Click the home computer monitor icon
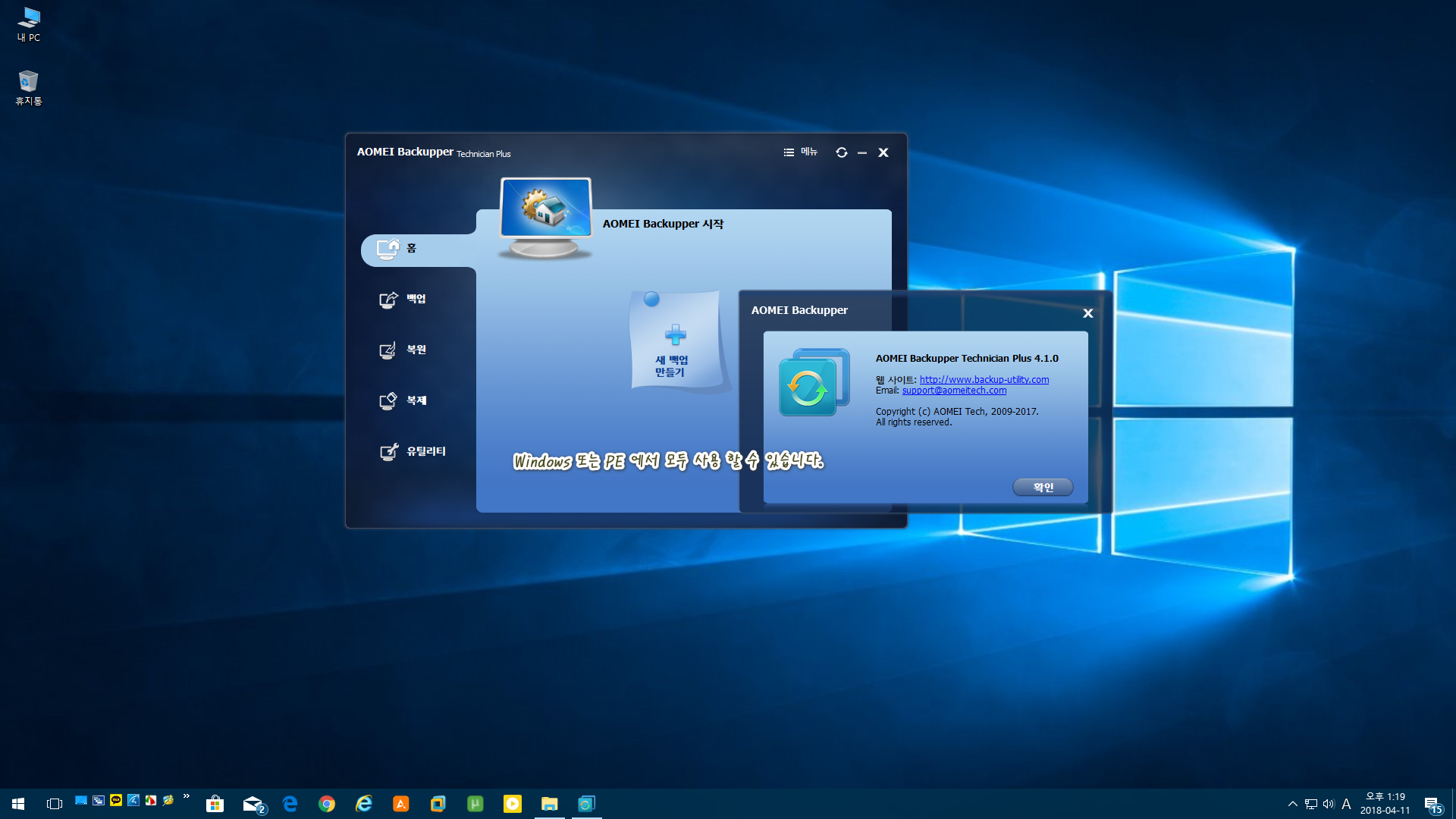The image size is (1456, 819). [x=545, y=218]
